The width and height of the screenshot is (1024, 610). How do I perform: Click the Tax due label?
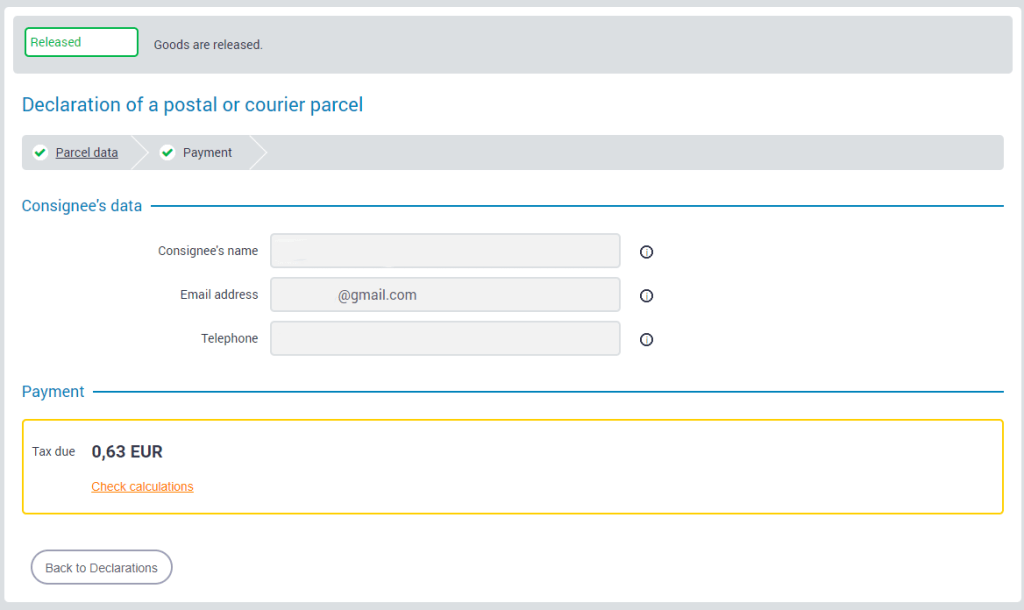click(x=53, y=452)
